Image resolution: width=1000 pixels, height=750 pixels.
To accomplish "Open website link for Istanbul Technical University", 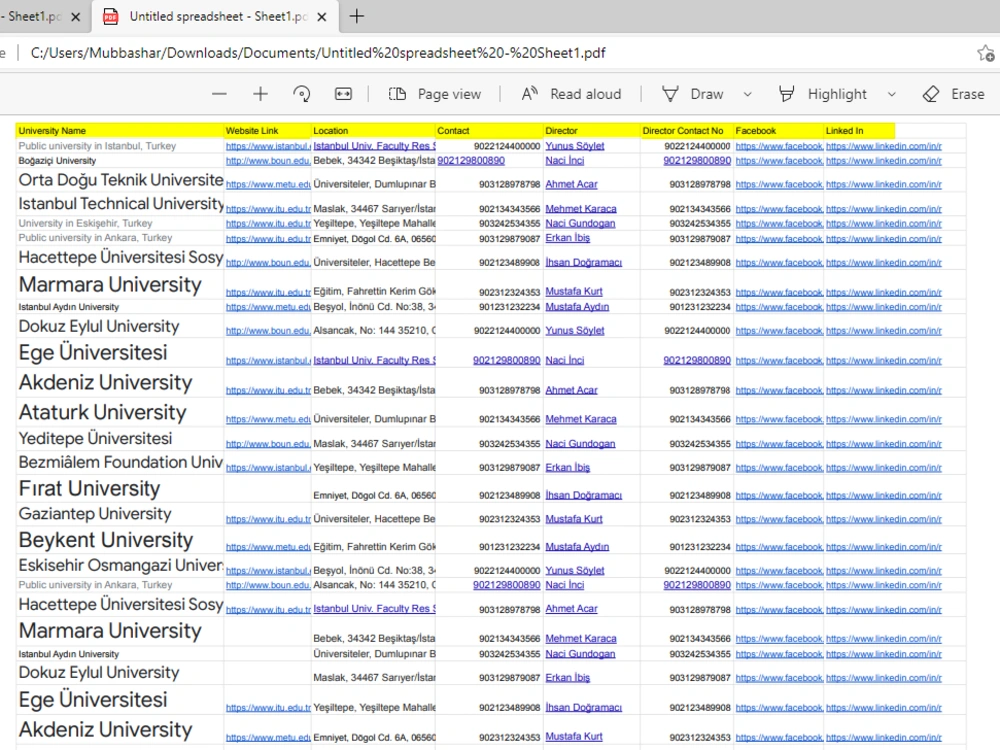I will pos(268,209).
